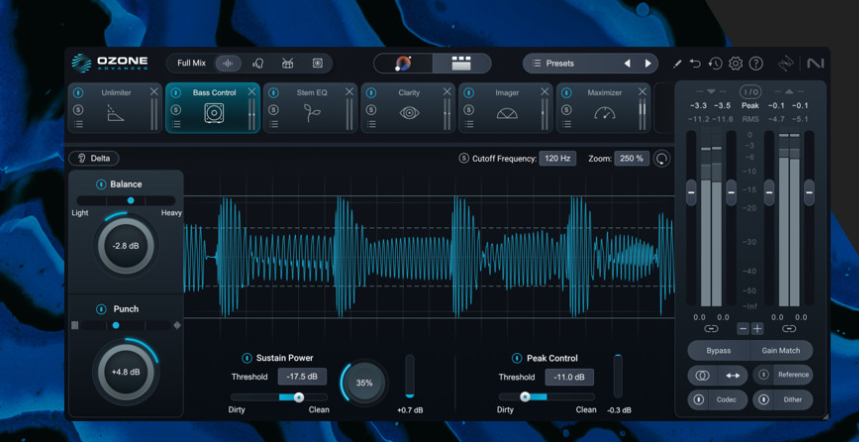
Task: Solo the Clarity module
Action: [371, 110]
